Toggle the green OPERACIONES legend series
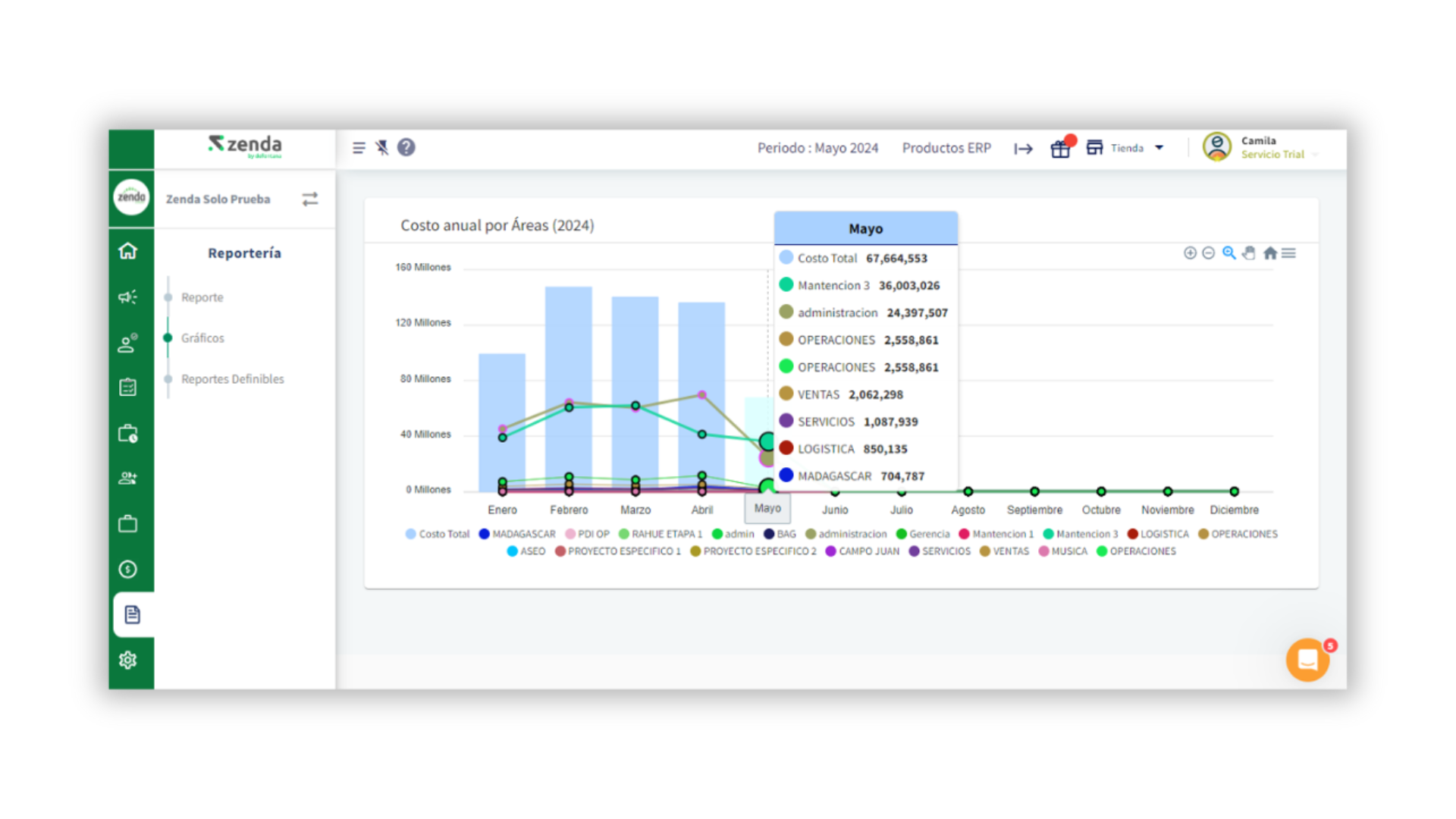This screenshot has height=819, width=1456. click(1136, 551)
